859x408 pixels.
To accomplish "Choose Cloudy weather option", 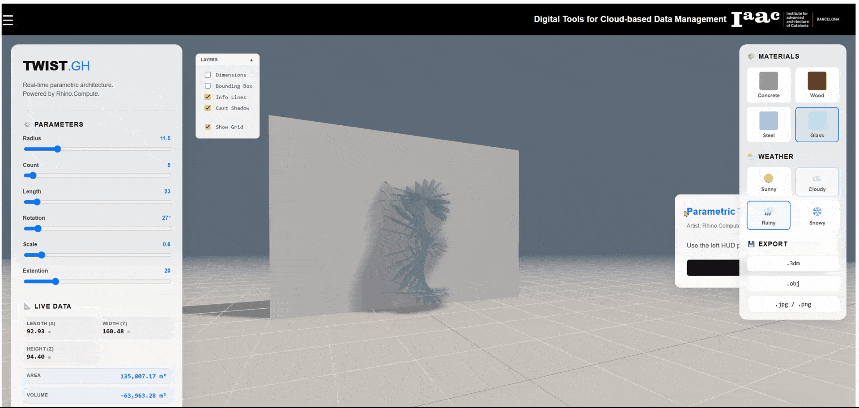I will point(817,179).
